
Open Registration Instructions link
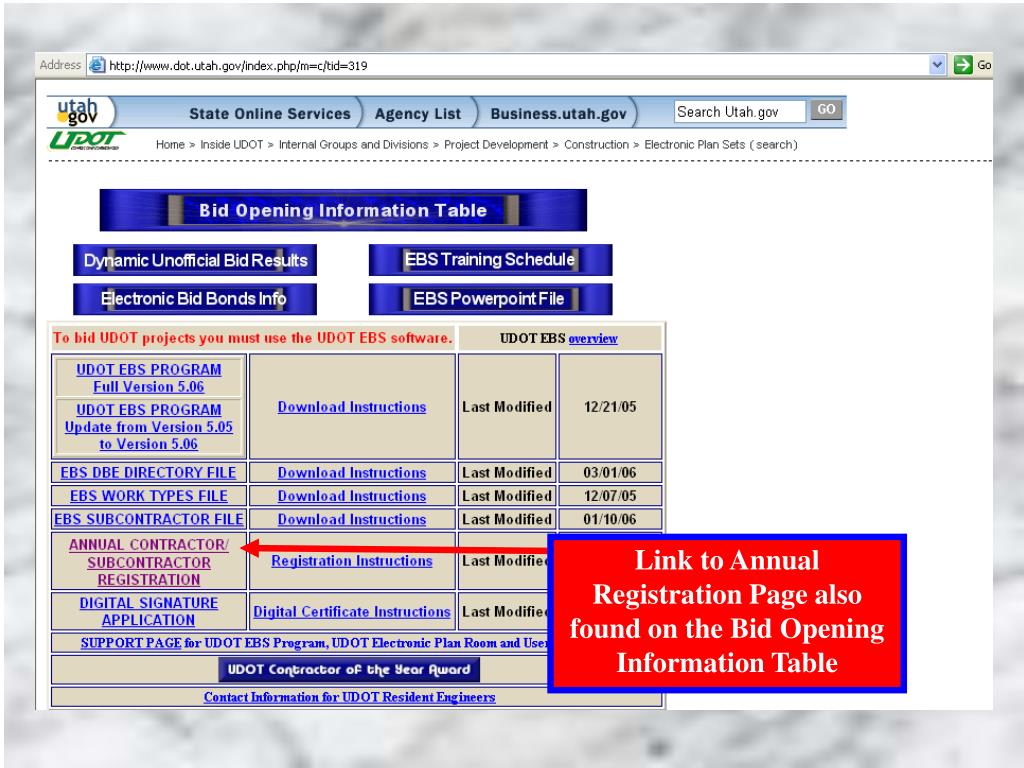[x=352, y=561]
